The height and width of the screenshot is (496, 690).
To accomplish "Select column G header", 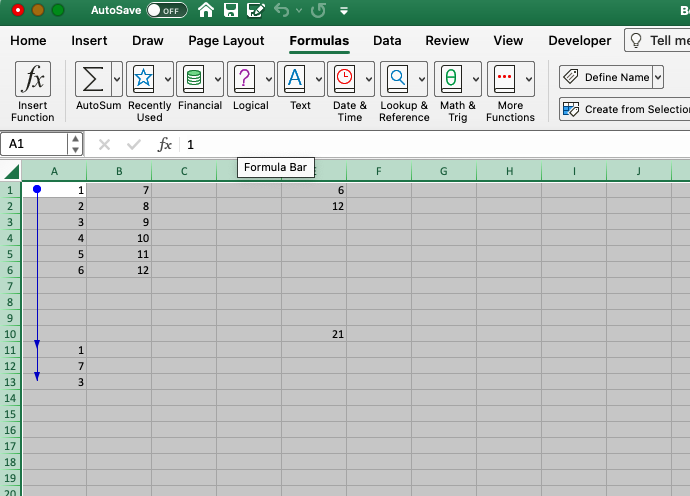I will (444, 171).
